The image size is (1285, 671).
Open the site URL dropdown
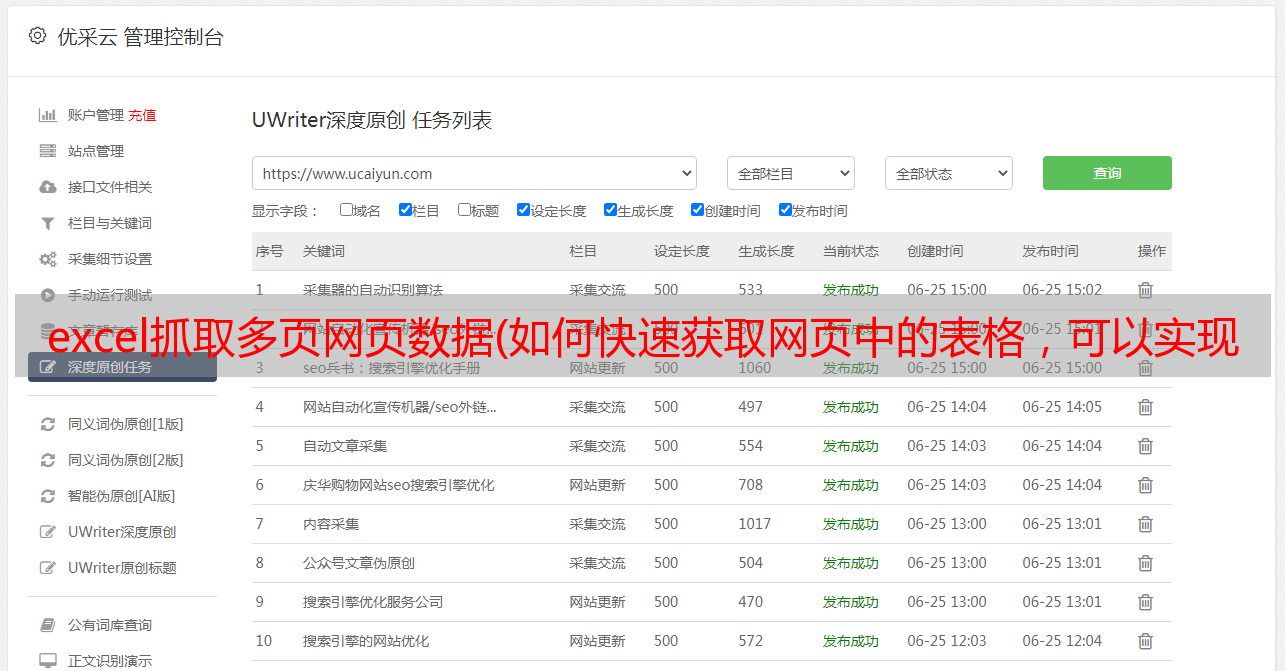474,173
